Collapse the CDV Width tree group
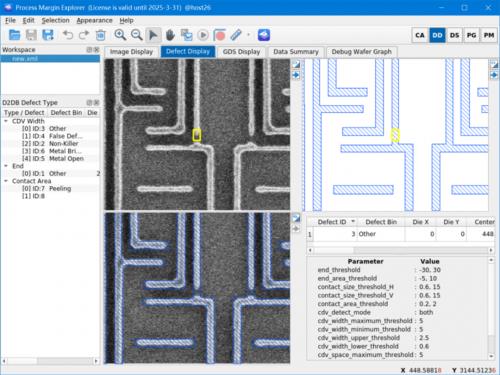Viewport: 500px width, 375px height. tap(6, 121)
